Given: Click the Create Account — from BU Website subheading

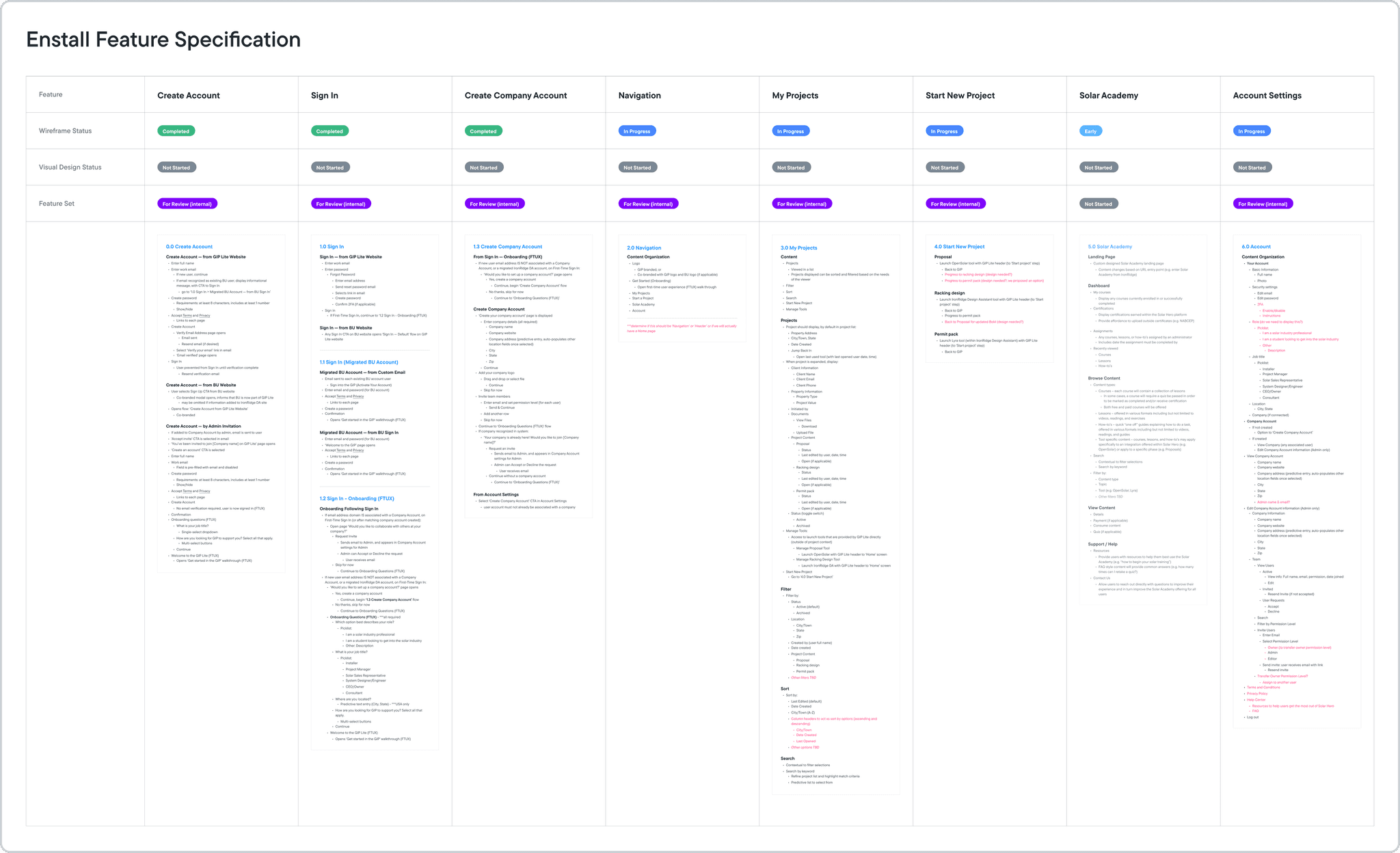Looking at the screenshot, I should [x=201, y=385].
